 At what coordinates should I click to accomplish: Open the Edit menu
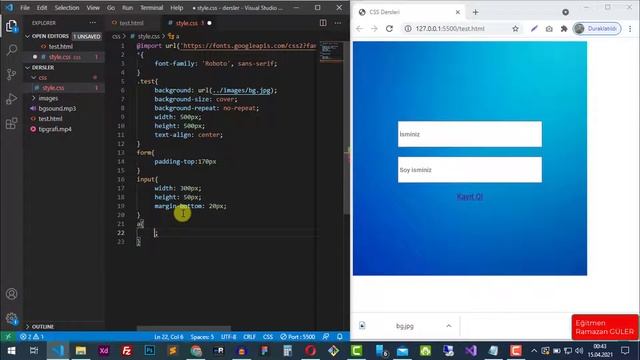pyautogui.click(x=42, y=8)
